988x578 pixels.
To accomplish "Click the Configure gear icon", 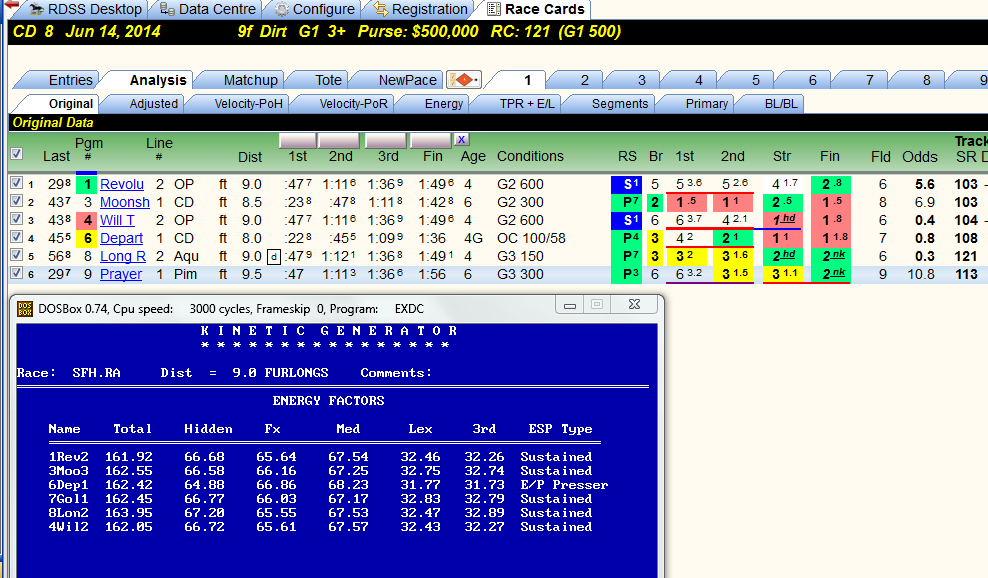I will (x=282, y=9).
